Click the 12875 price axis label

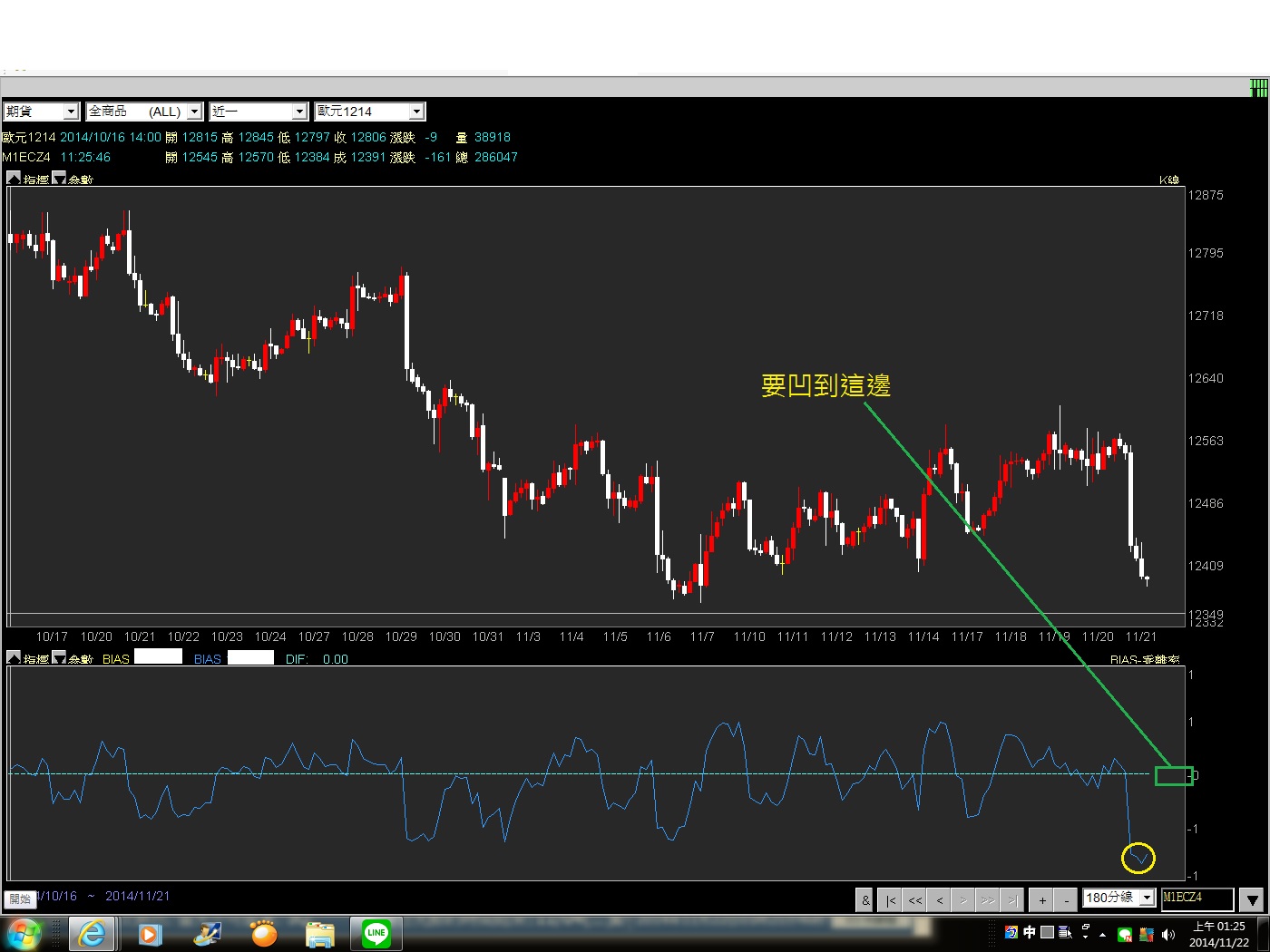point(1206,195)
